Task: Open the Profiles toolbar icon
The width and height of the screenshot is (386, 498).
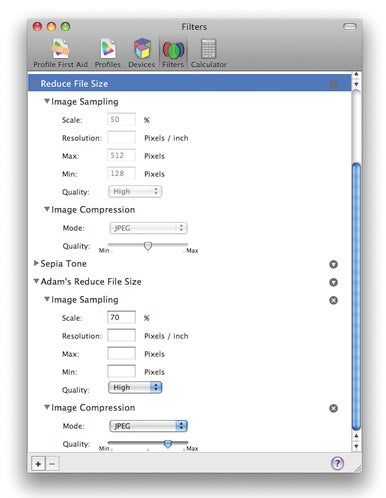Action: point(108,53)
